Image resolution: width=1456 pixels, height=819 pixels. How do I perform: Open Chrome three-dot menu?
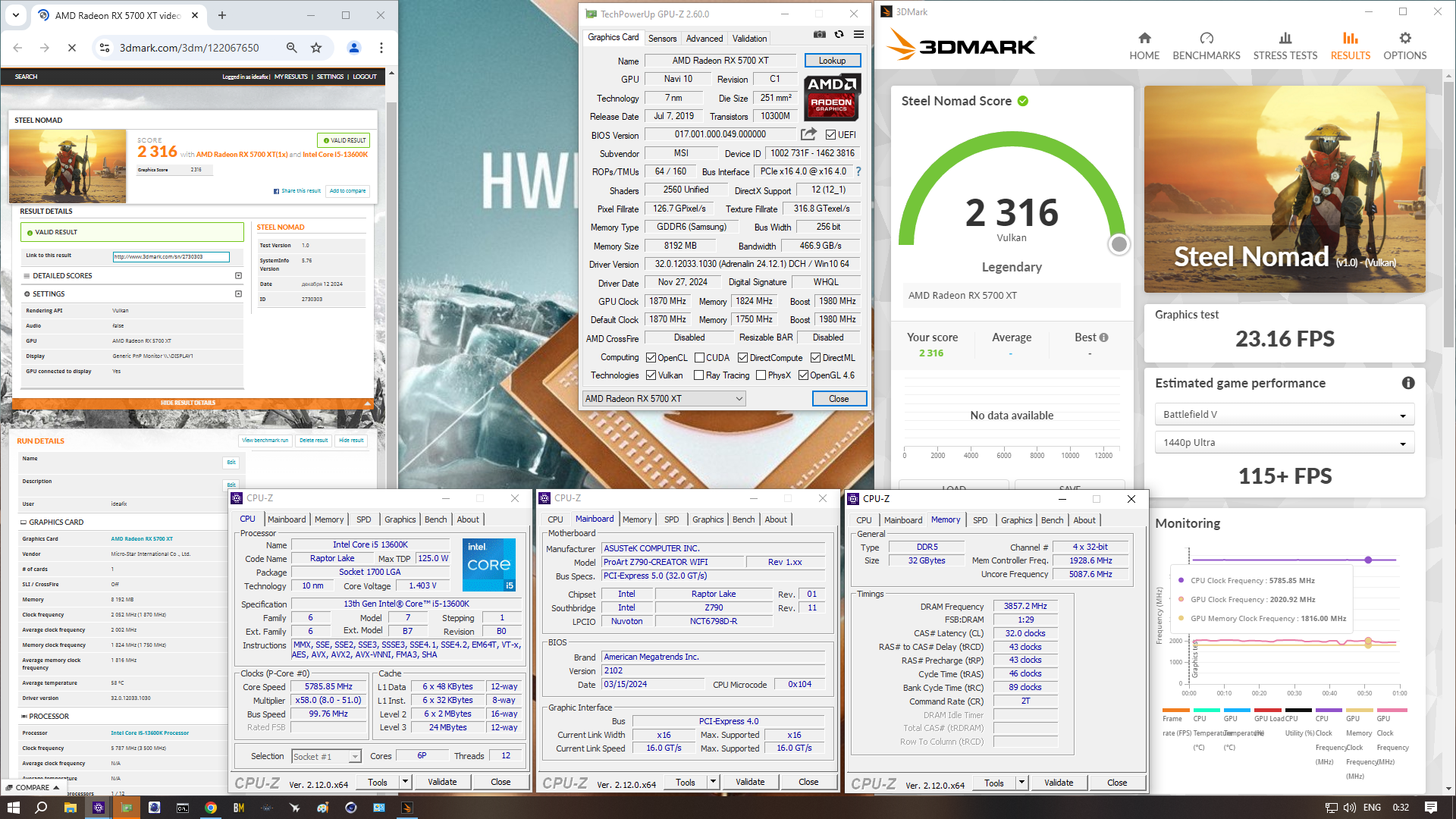coord(381,48)
